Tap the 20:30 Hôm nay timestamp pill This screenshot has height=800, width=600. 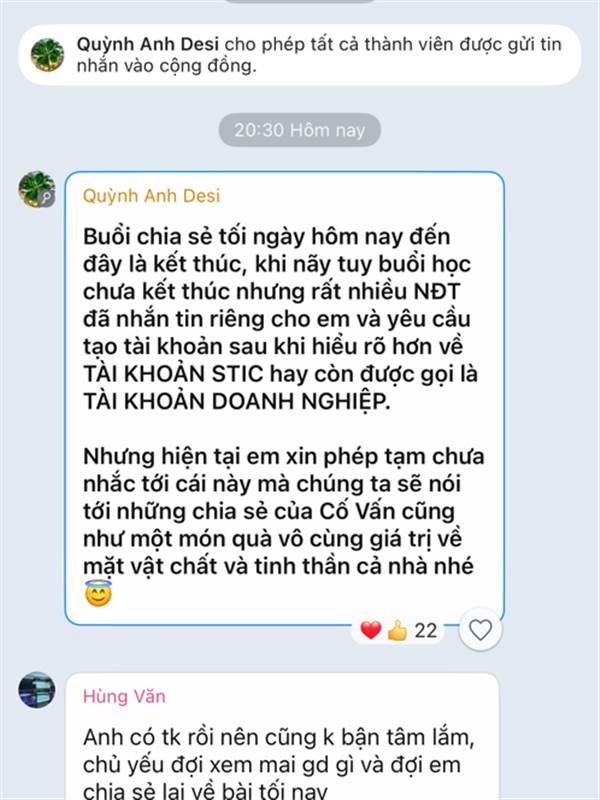pos(299,130)
